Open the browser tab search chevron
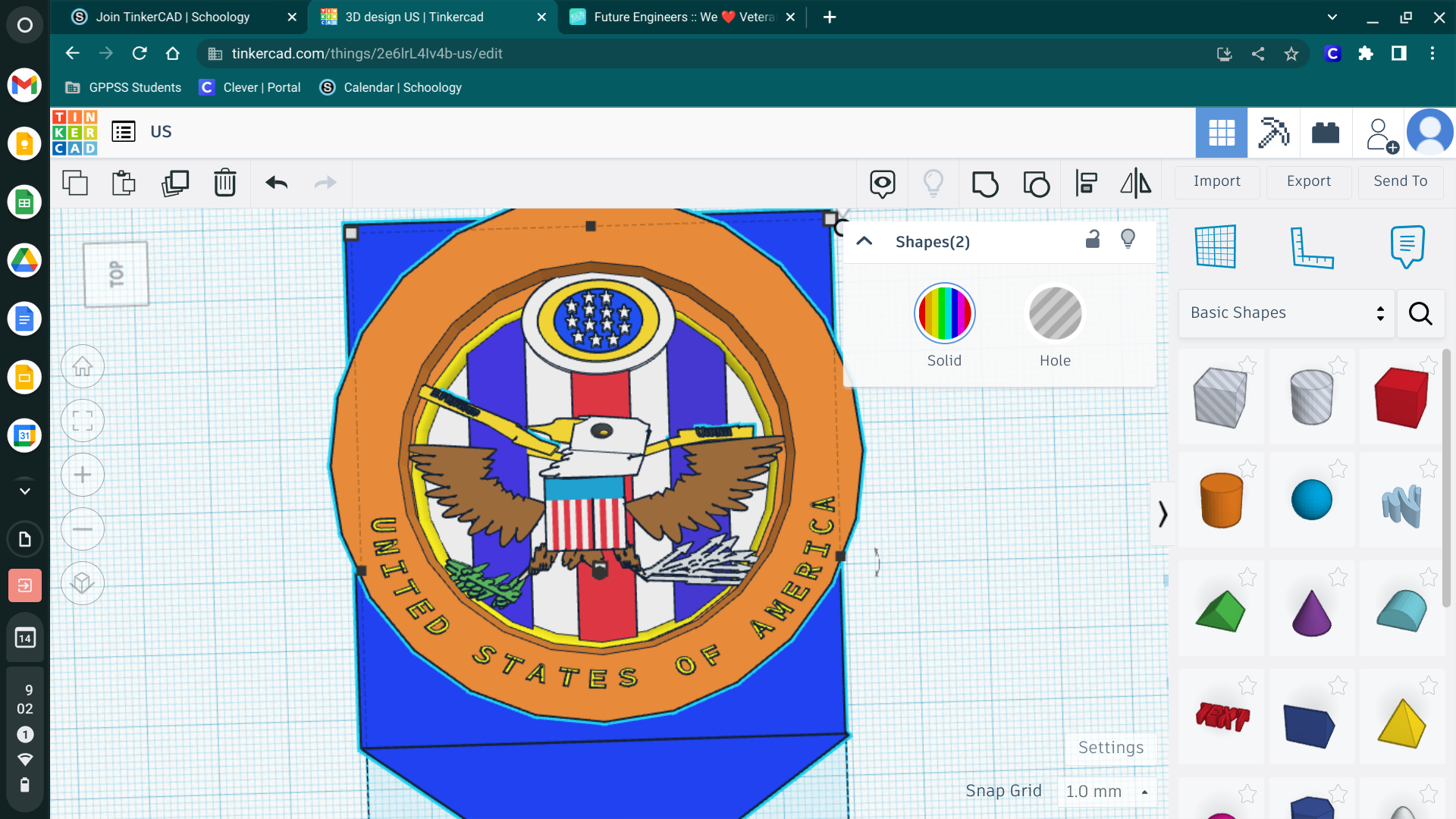The image size is (1456, 819). pyautogui.click(x=1332, y=17)
